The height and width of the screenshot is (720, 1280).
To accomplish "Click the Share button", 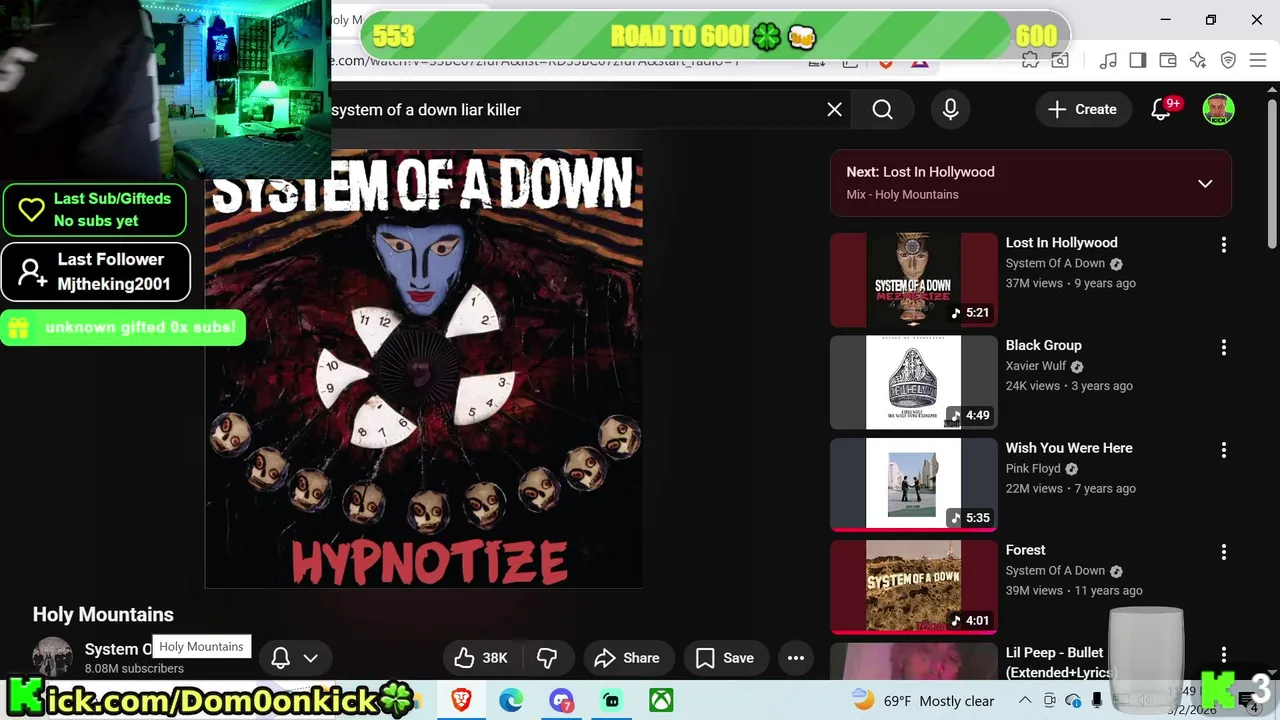I will point(626,658).
